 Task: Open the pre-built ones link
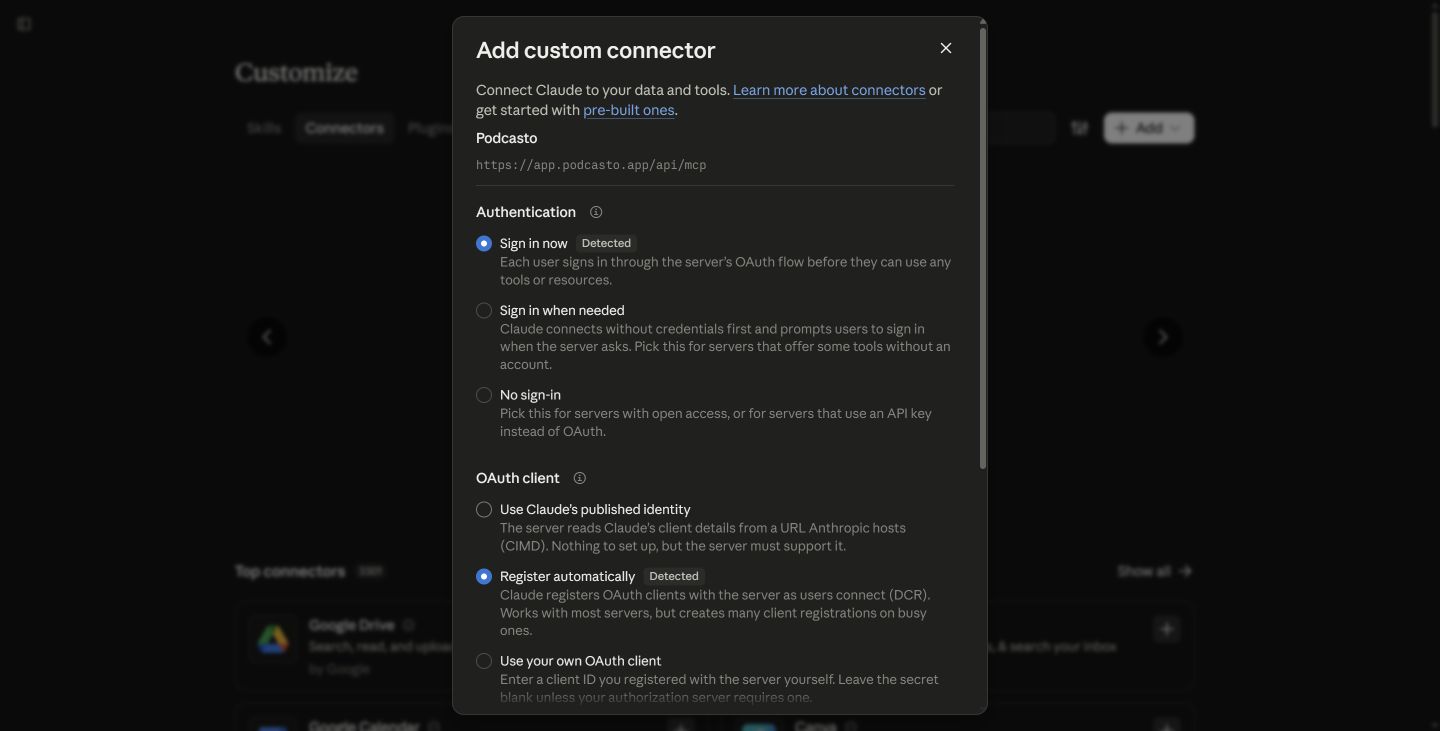pos(629,110)
